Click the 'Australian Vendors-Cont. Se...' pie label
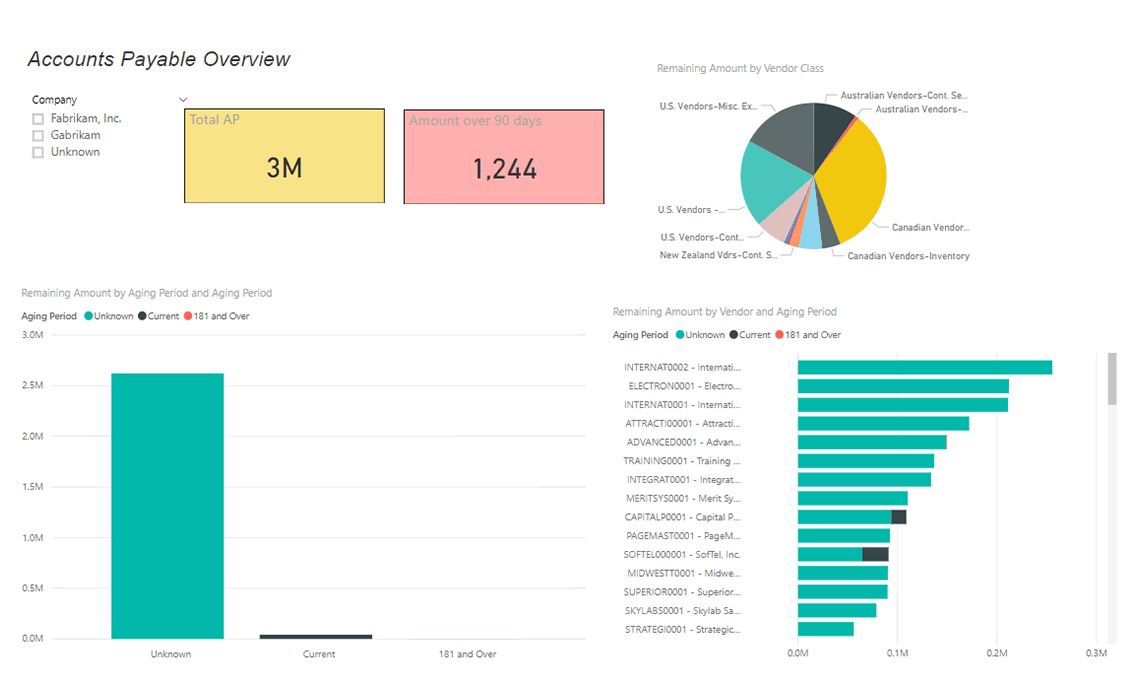The height and width of the screenshot is (687, 1140). 904,95
